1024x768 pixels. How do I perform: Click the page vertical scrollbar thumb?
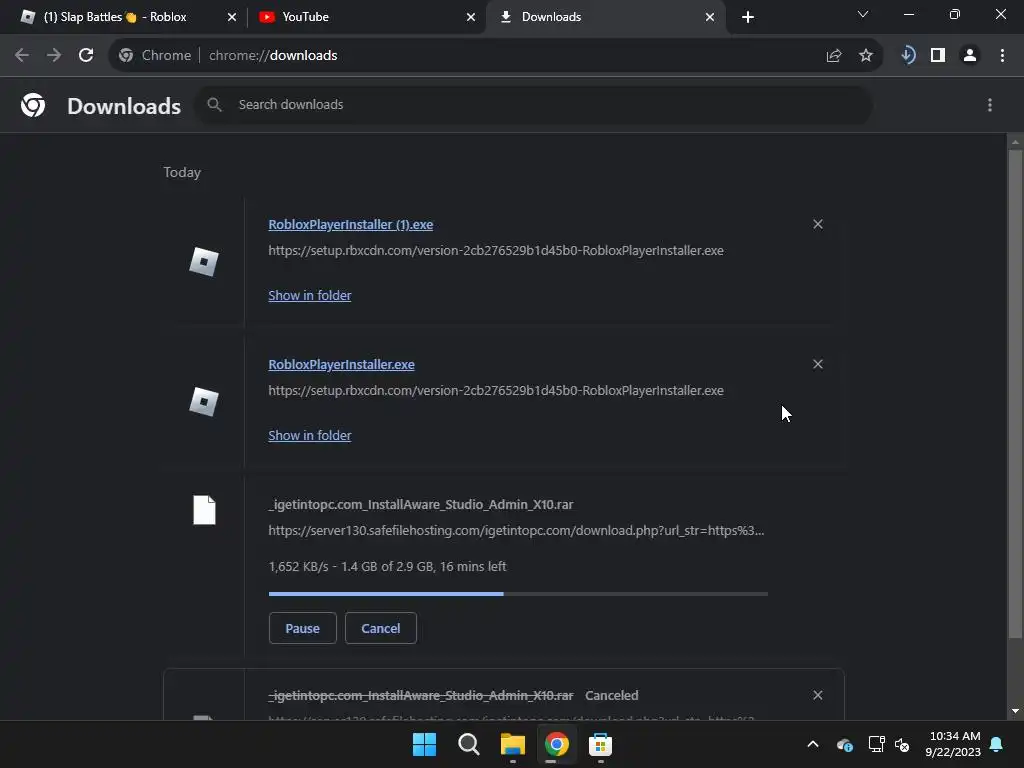pos(1015,394)
